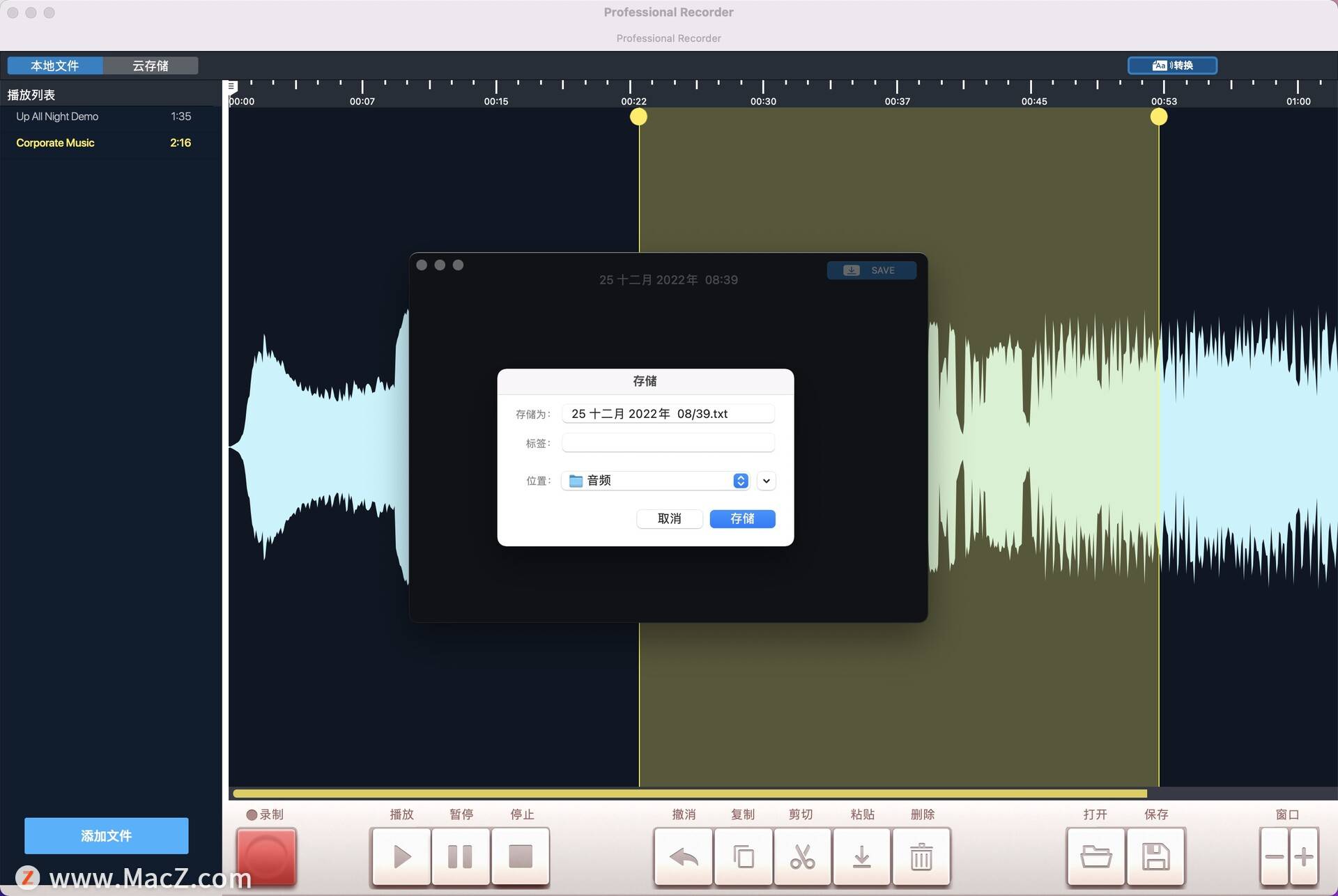
Task: Click the right yellow selection marker
Action: (1158, 117)
